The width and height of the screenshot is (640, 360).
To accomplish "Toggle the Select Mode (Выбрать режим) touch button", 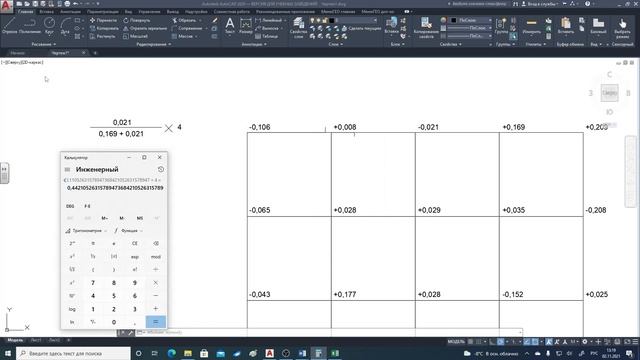I will (622, 27).
